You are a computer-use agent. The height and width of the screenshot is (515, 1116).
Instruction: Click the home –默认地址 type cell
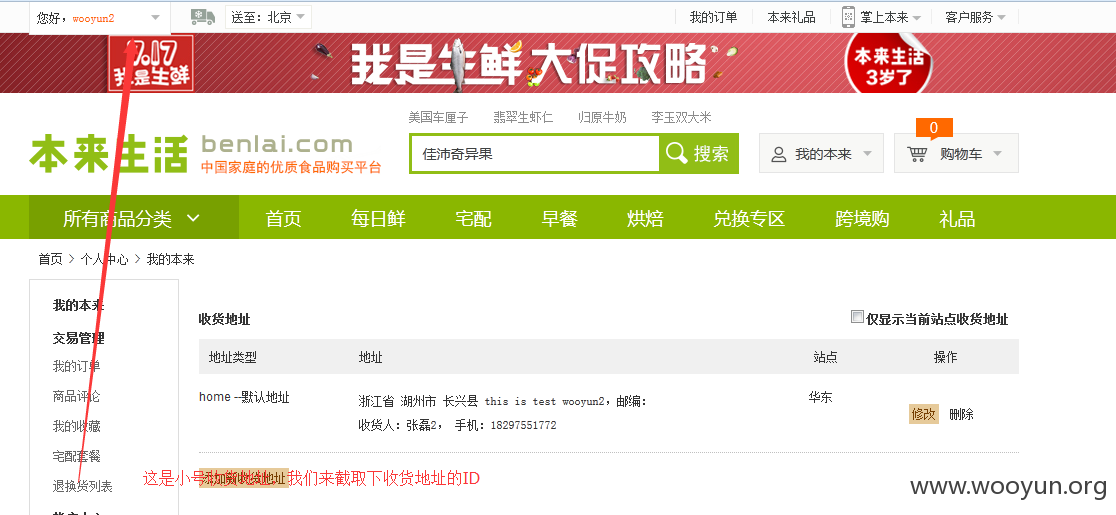click(x=244, y=397)
